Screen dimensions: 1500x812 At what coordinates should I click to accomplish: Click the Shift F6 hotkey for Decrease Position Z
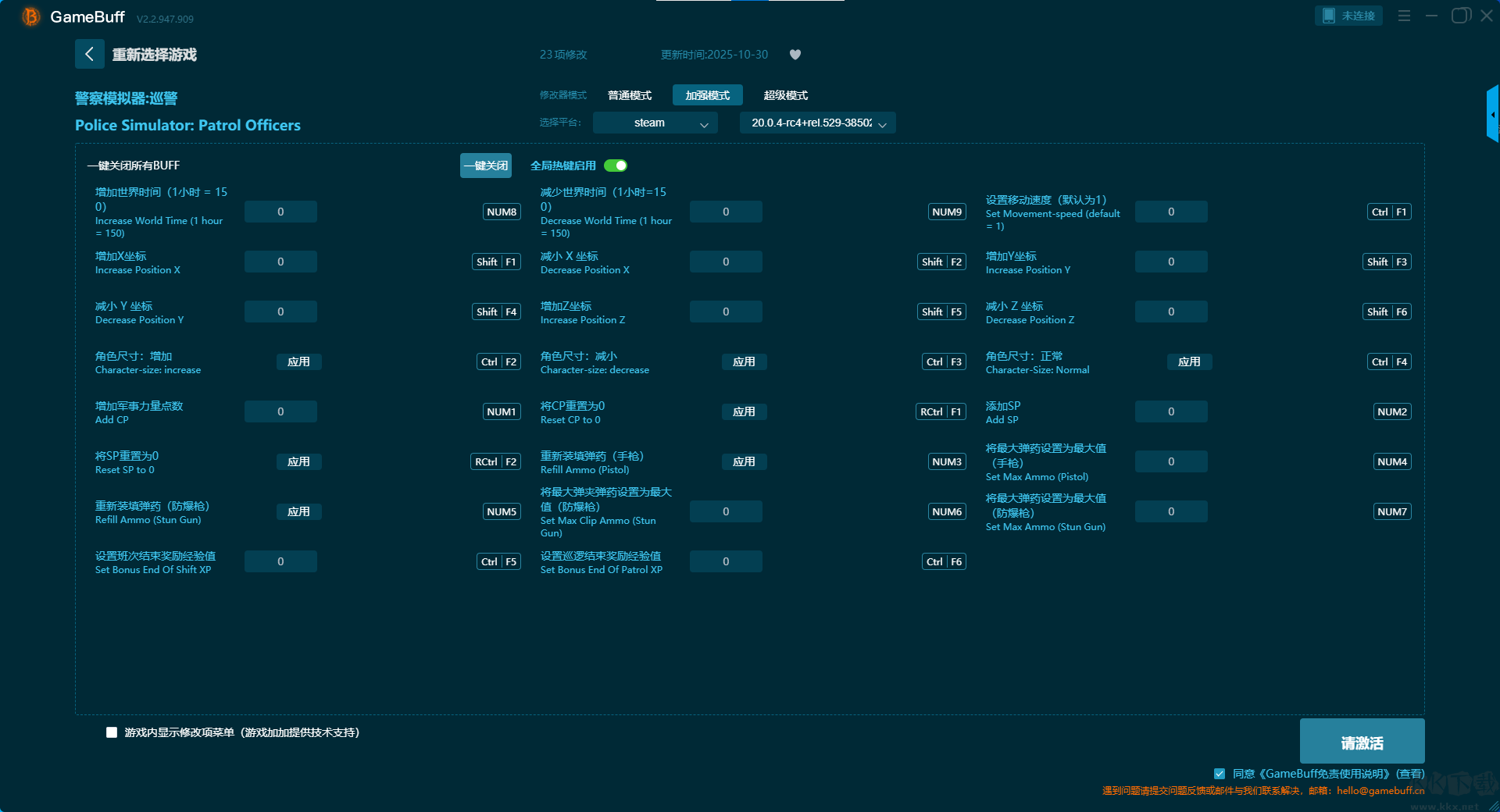coord(1387,312)
